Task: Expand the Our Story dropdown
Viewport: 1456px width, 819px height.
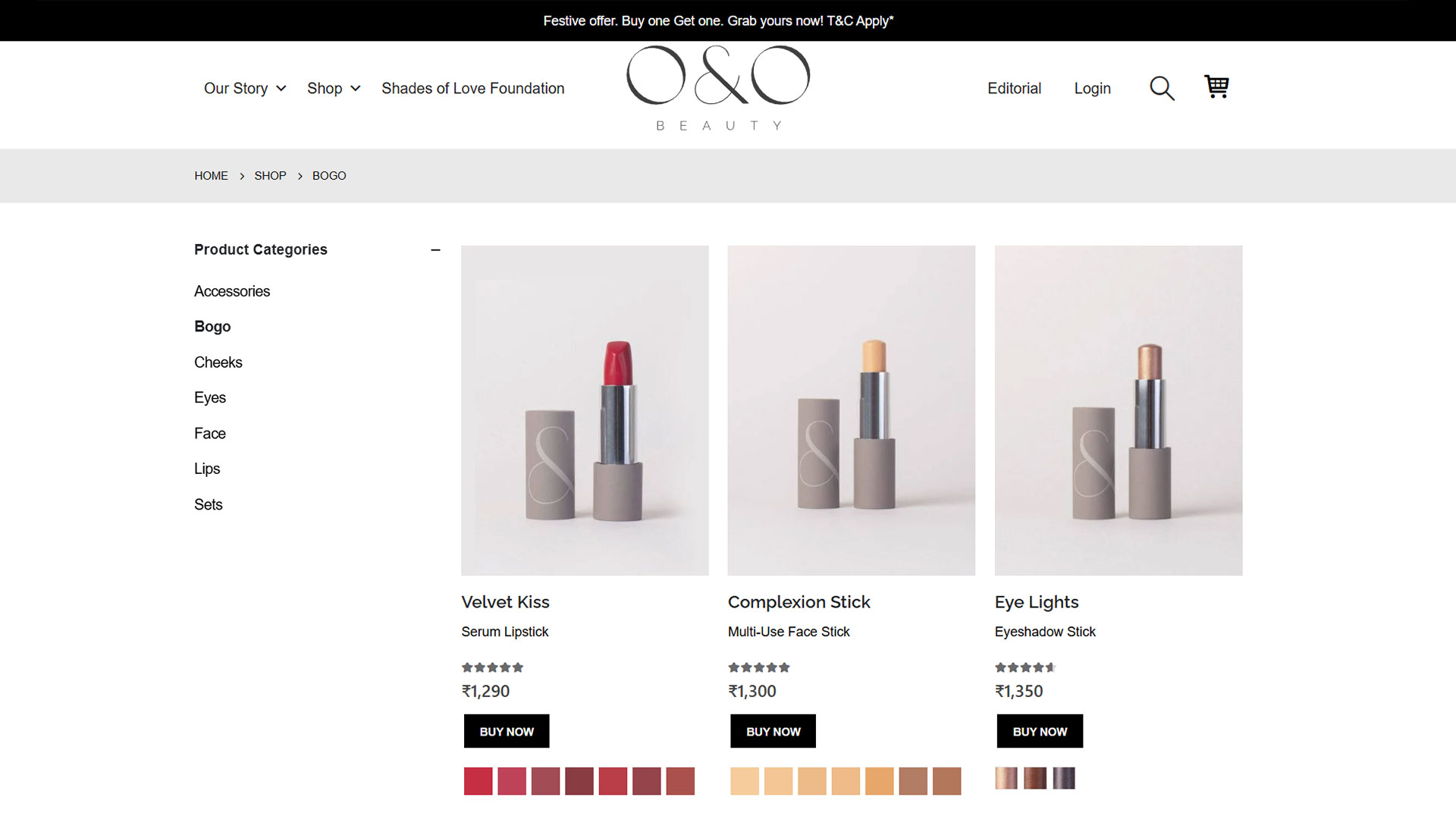Action: pos(245,88)
